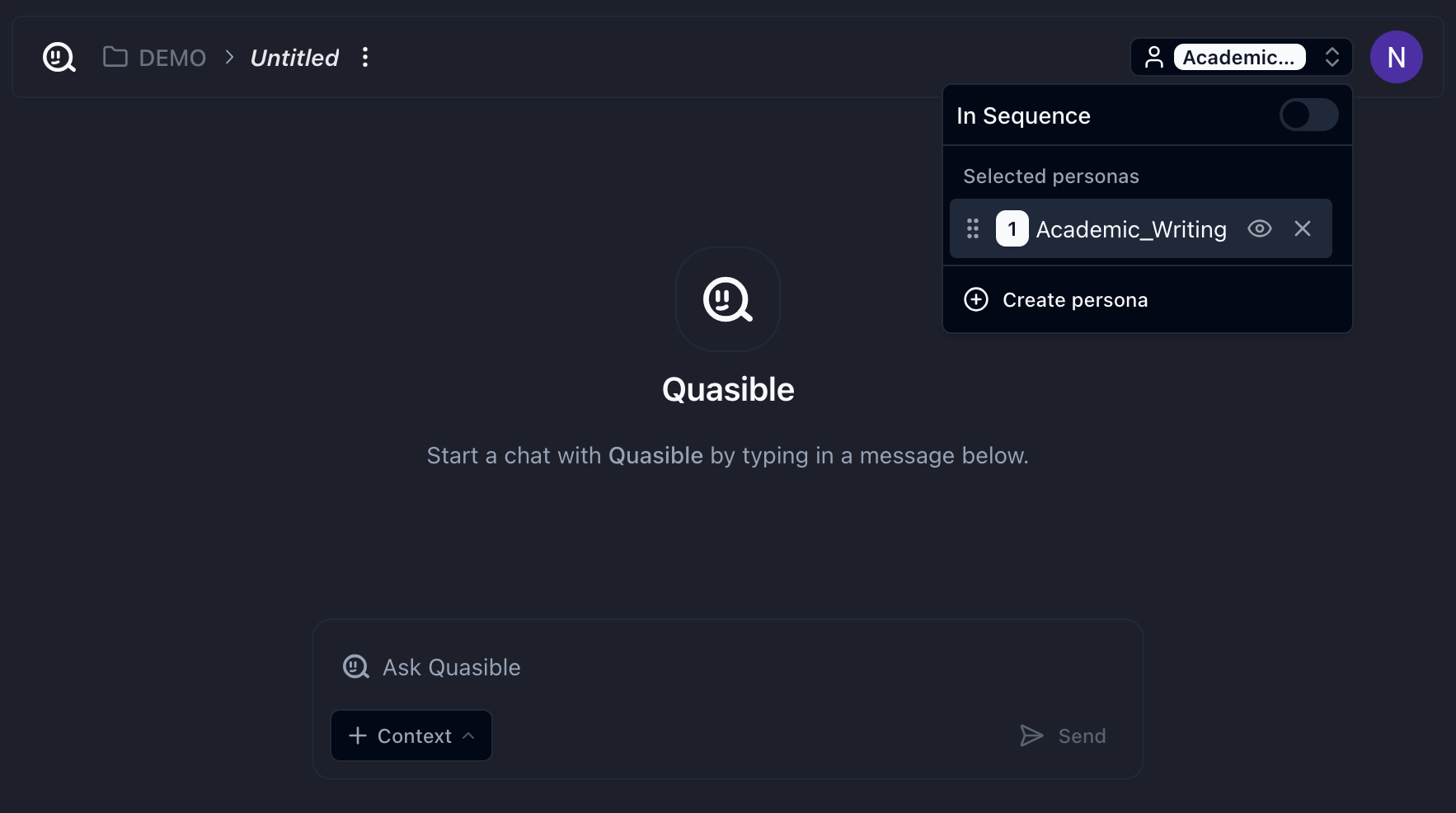Click the persona person icon
Screen dimensions: 1456x813
(1154, 58)
